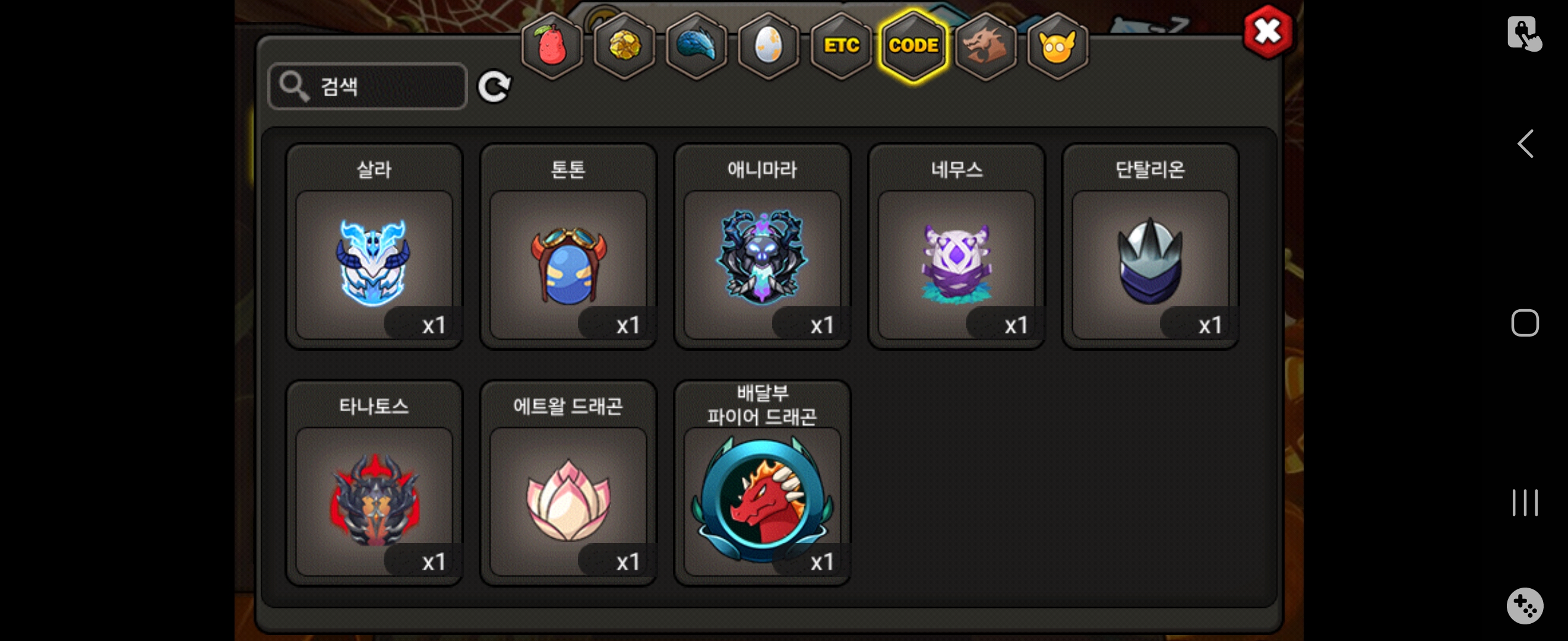This screenshot has height=641, width=1568.
Task: Select the 톤톤 goggles egg item
Action: (568, 246)
